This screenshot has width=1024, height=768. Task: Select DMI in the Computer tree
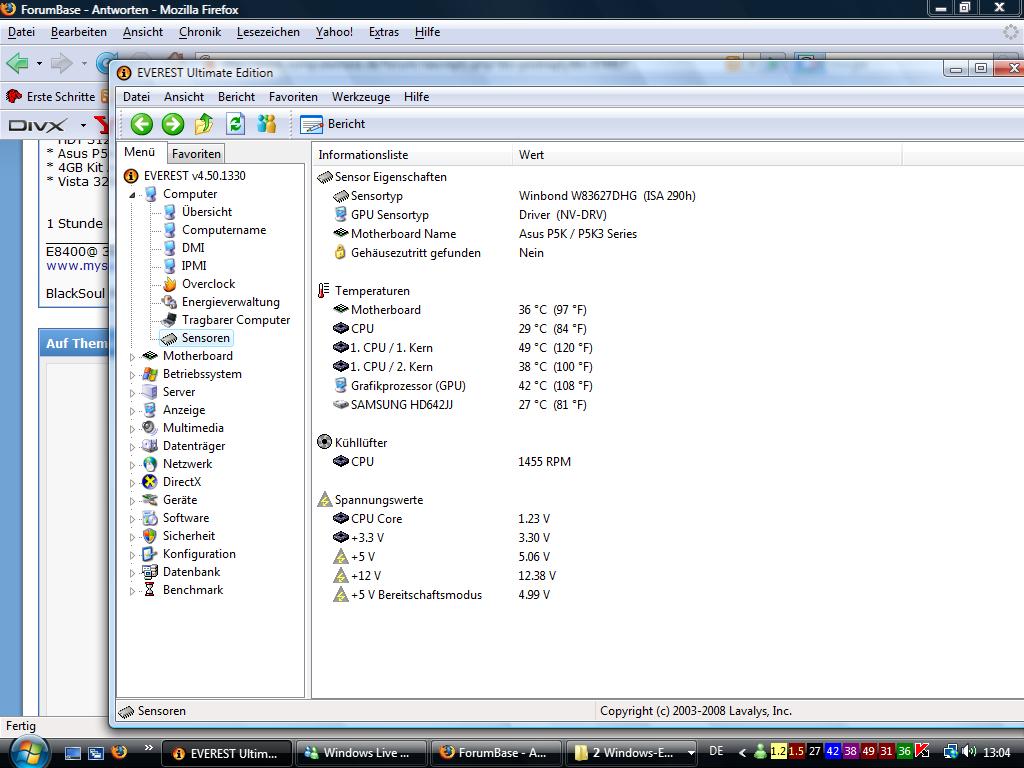coord(193,248)
